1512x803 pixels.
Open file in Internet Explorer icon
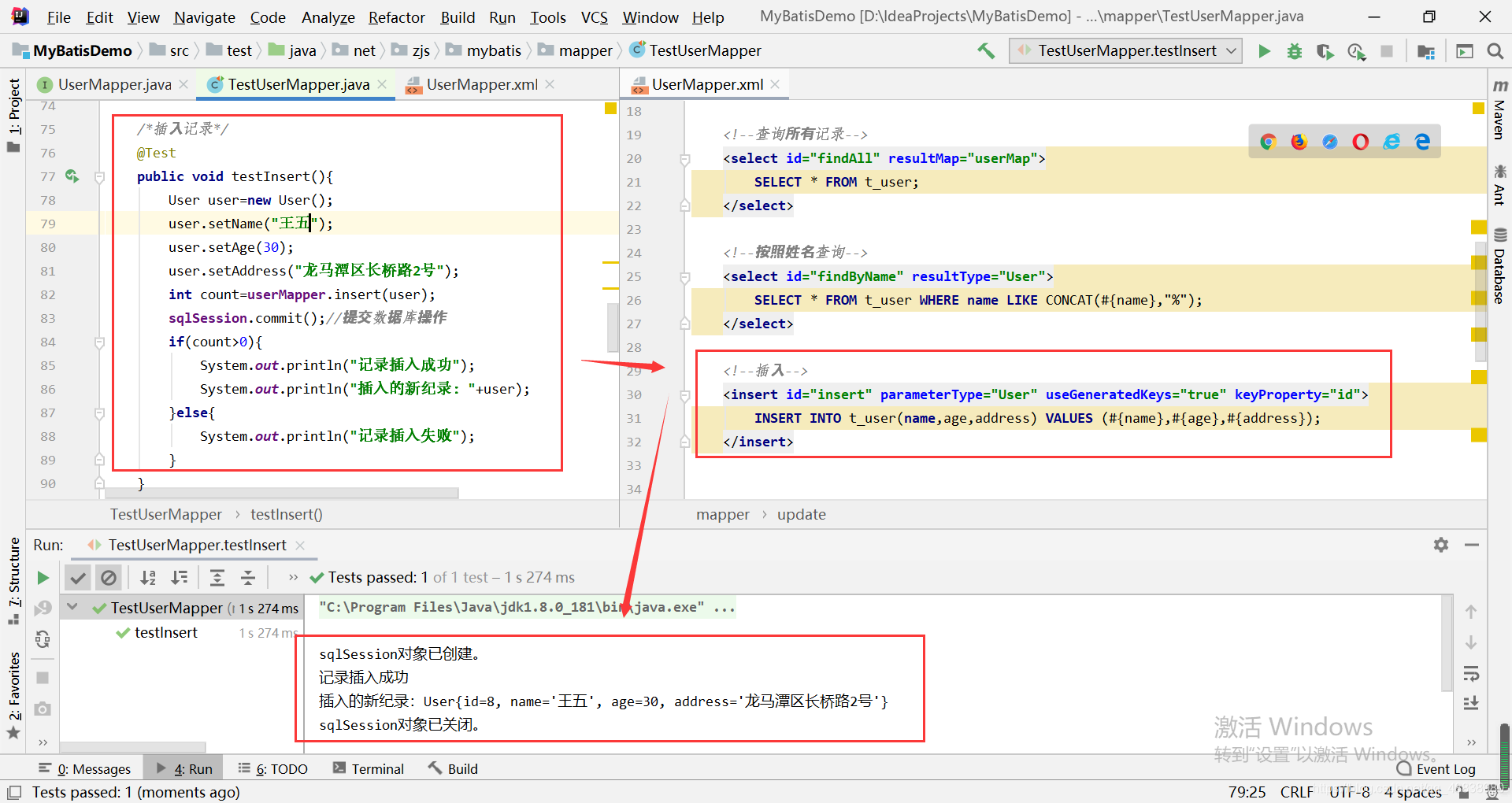click(1392, 142)
